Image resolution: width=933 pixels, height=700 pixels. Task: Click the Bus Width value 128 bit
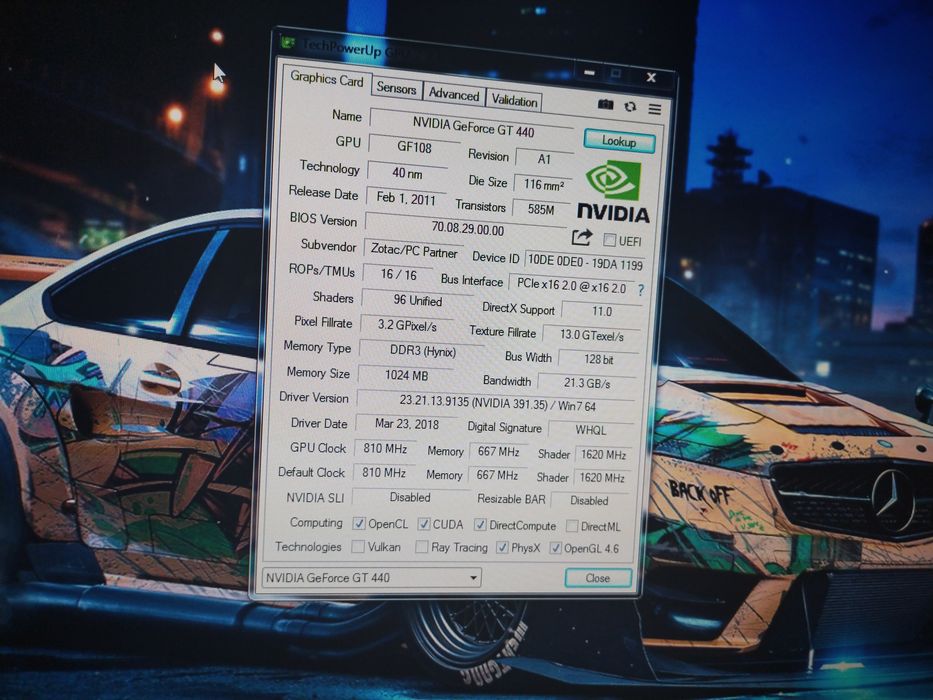pos(599,359)
